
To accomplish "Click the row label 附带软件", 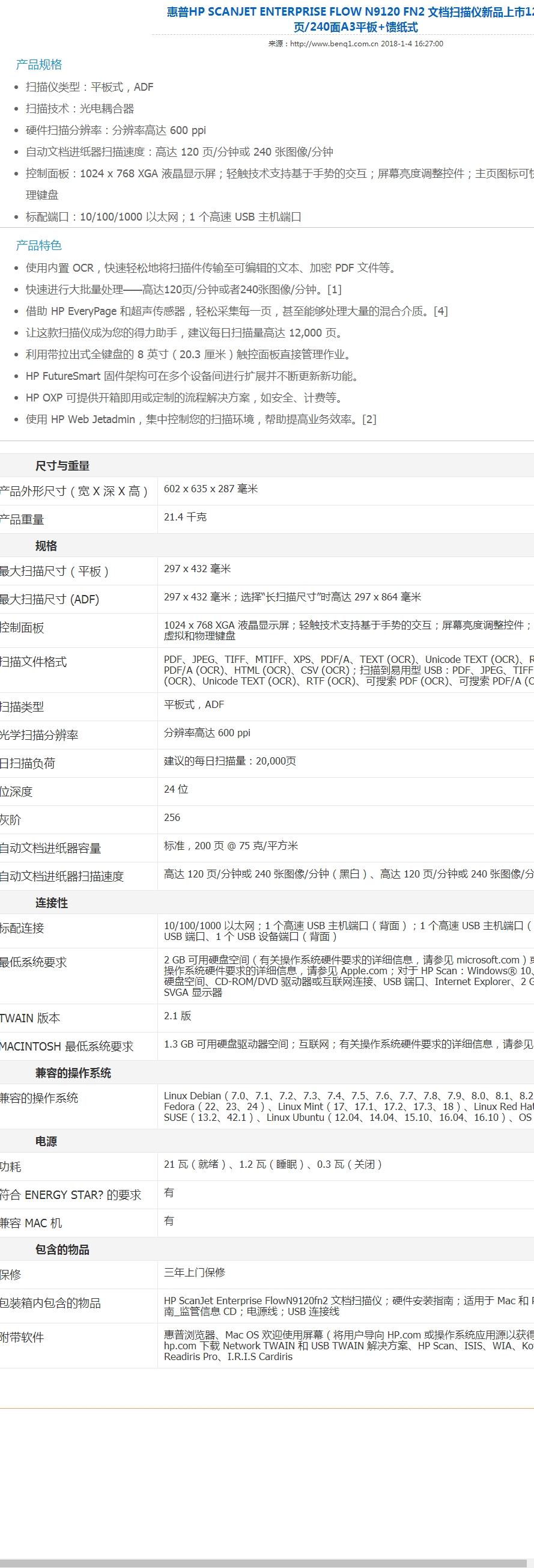I will [22, 1338].
